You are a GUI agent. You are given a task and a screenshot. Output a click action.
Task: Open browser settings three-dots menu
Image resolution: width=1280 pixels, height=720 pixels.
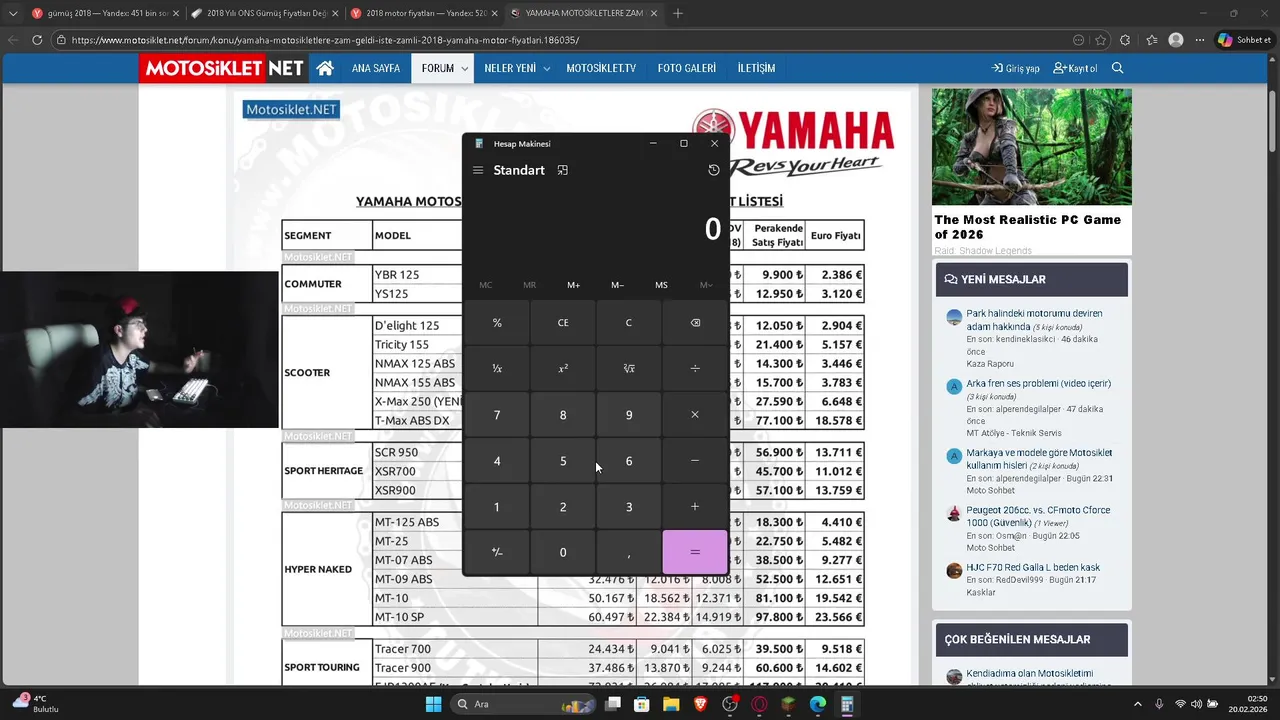tap(1200, 40)
